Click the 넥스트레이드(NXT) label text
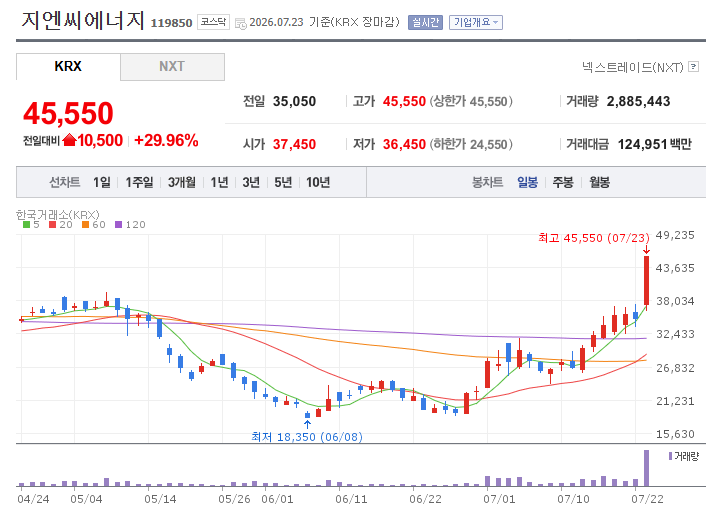 click(633, 67)
